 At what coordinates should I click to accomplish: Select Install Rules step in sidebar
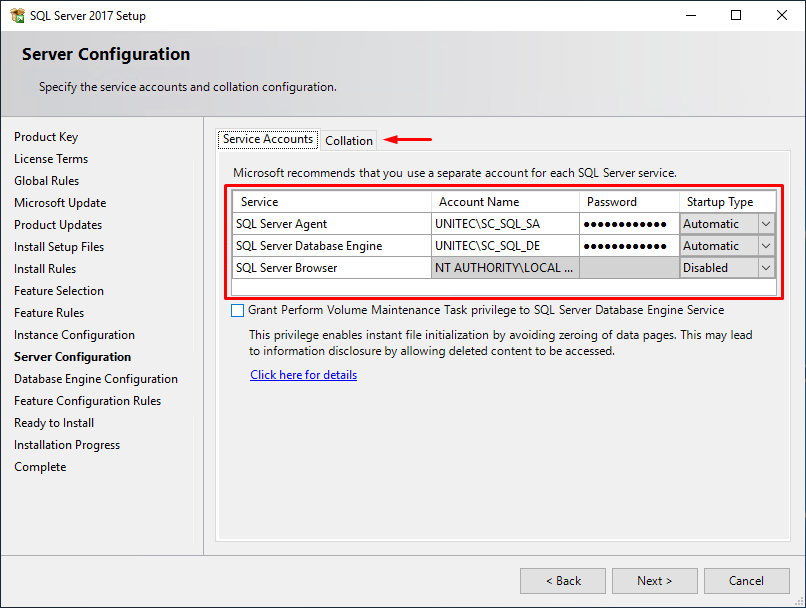pyautogui.click(x=45, y=269)
